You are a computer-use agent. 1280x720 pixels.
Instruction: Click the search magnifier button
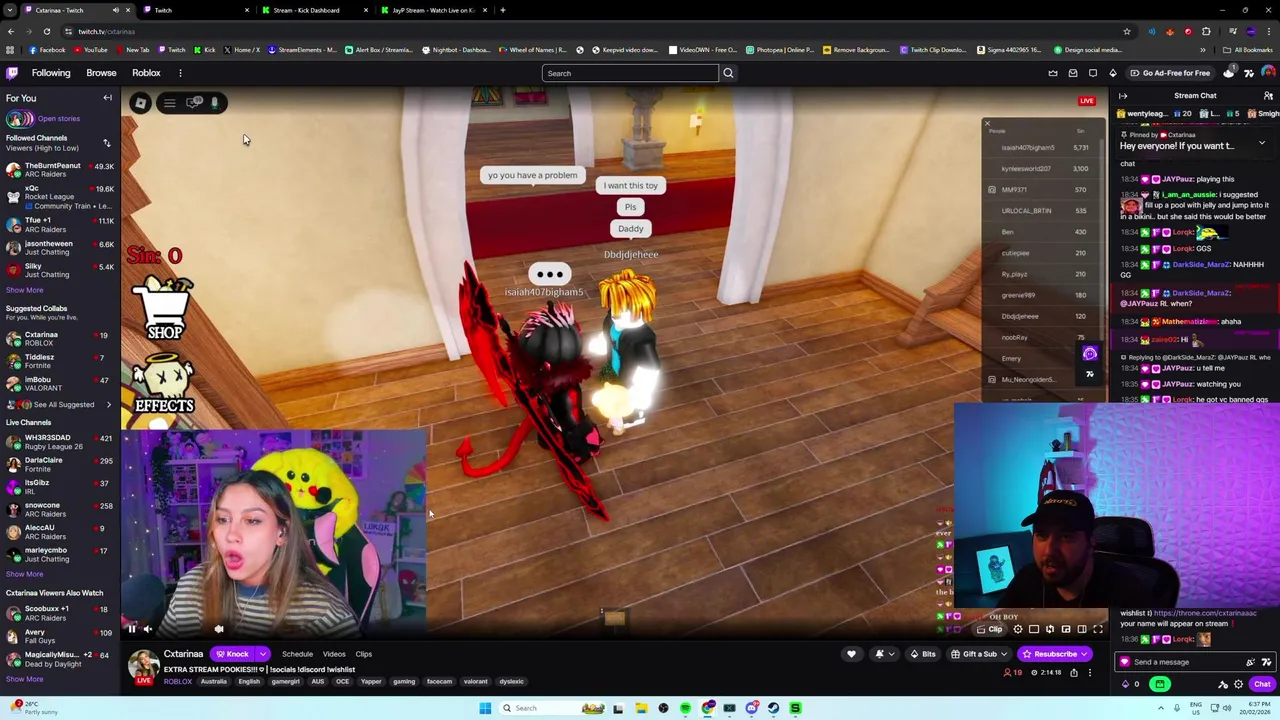pyautogui.click(x=728, y=73)
